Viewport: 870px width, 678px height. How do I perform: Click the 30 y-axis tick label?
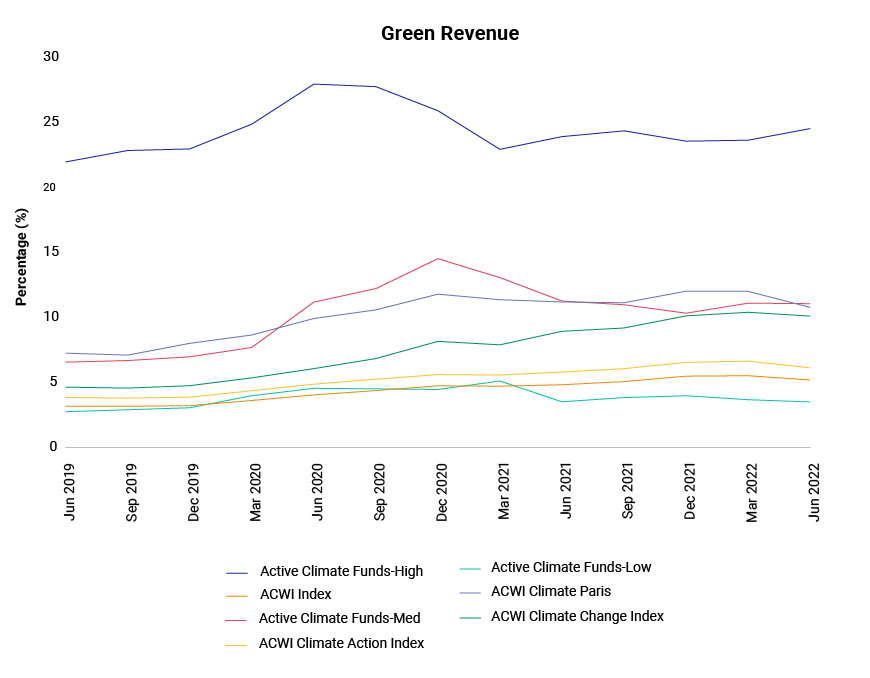(x=51, y=57)
